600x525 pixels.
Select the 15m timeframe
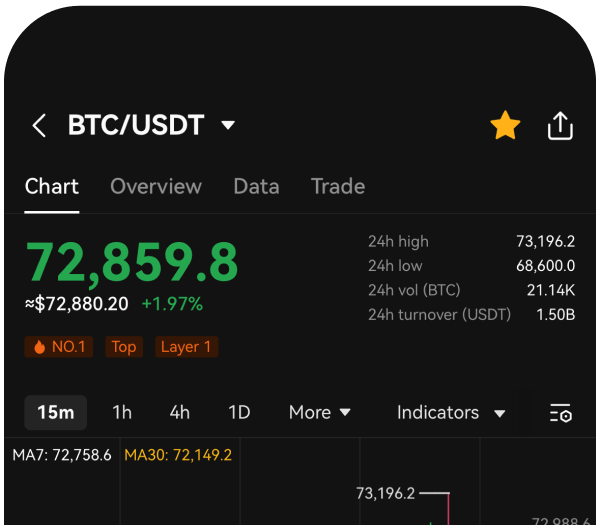[56, 413]
